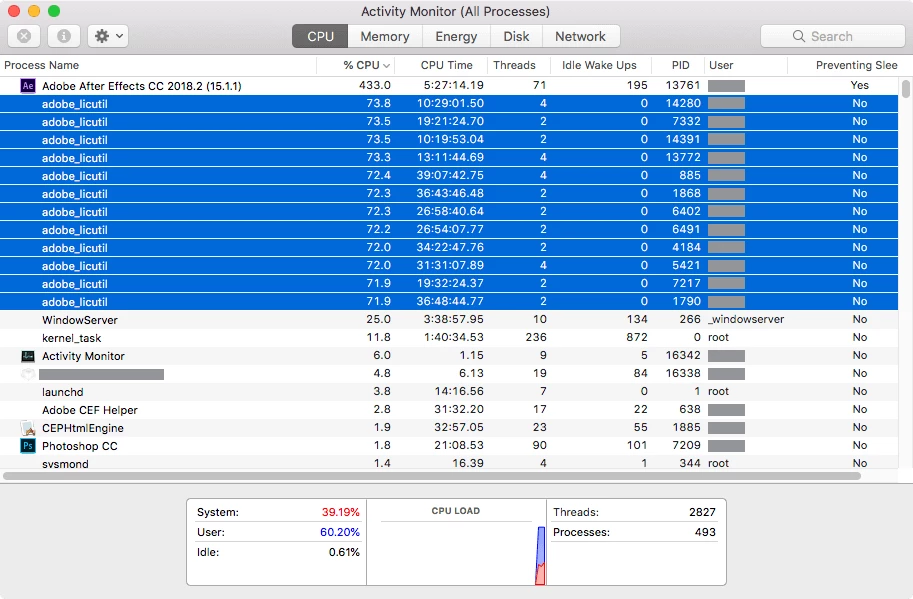Select the sysmond process row
The image size is (913, 599).
449,463
